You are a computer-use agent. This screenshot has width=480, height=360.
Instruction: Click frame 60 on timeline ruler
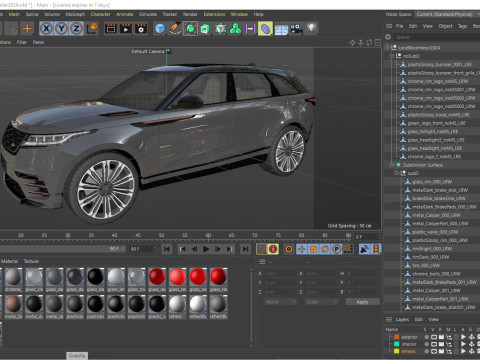point(208,235)
